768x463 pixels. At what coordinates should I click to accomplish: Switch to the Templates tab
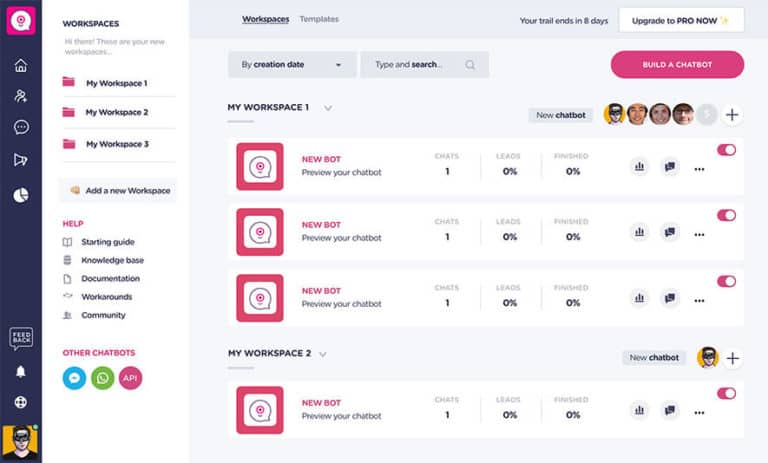coord(319,19)
